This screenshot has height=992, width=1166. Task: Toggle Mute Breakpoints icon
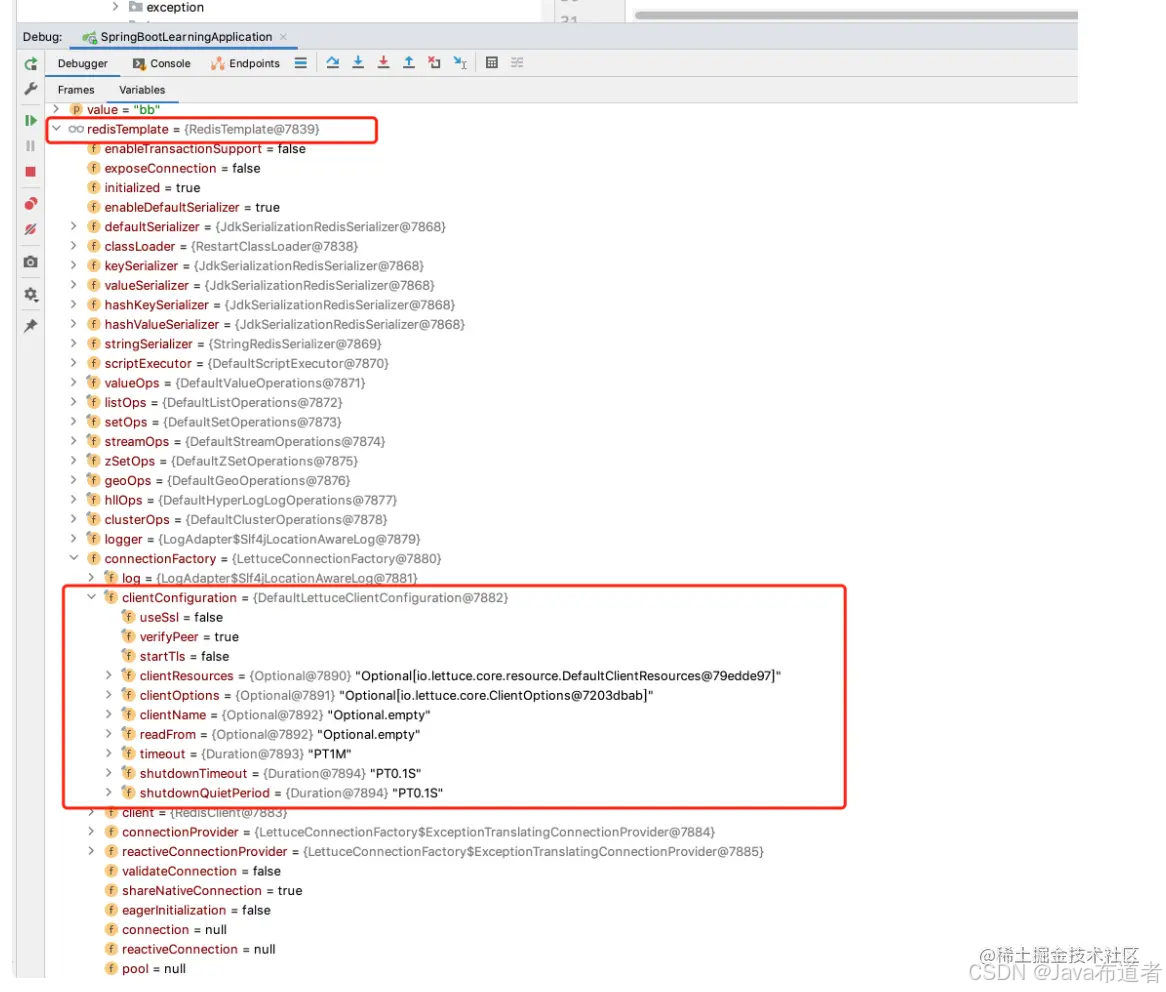pyautogui.click(x=30, y=229)
